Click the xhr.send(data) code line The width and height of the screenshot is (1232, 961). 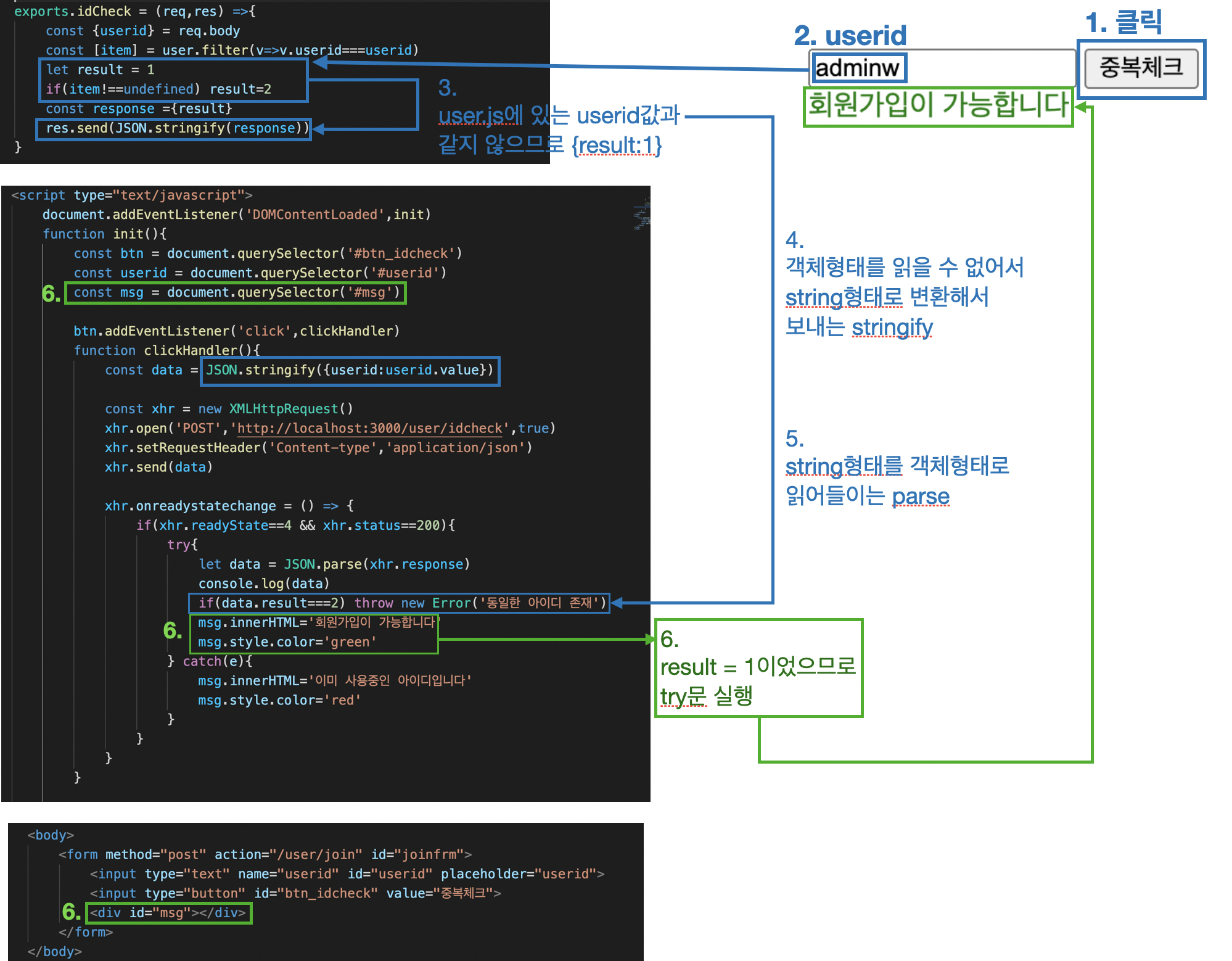(158, 467)
